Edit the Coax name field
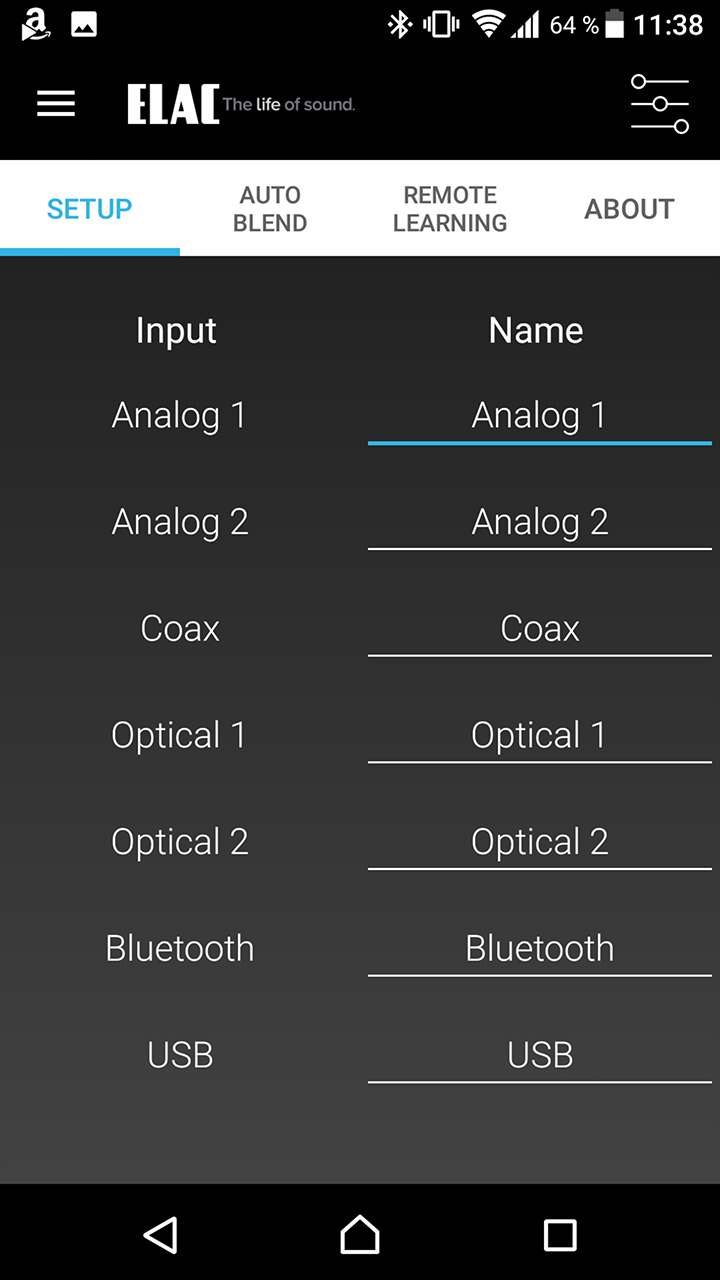The image size is (720, 1280). 540,630
